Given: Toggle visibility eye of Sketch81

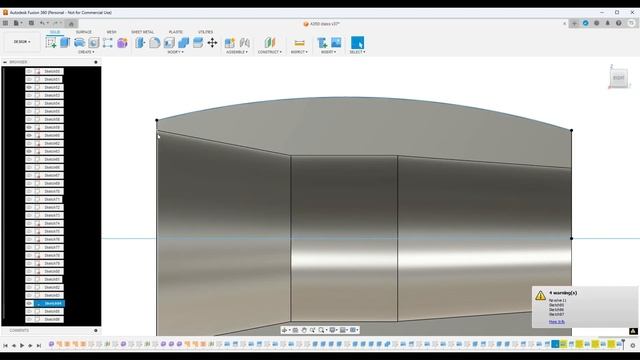Looking at the screenshot, I should 29,279.
